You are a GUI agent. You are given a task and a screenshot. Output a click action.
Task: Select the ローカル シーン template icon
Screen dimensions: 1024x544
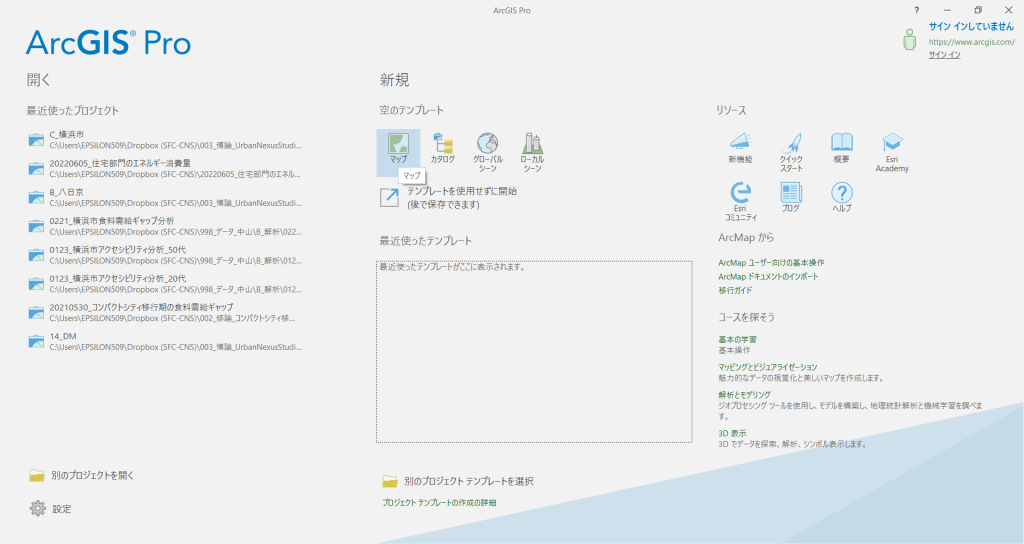coord(532,143)
